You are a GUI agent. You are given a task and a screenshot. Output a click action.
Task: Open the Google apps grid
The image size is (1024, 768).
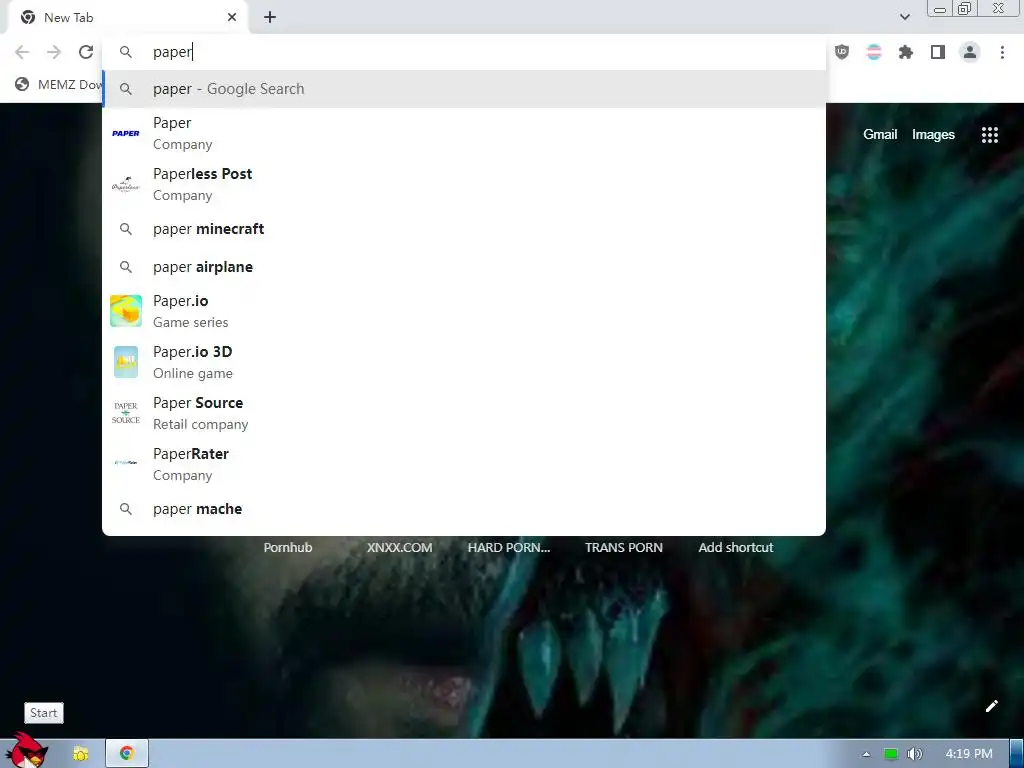990,135
